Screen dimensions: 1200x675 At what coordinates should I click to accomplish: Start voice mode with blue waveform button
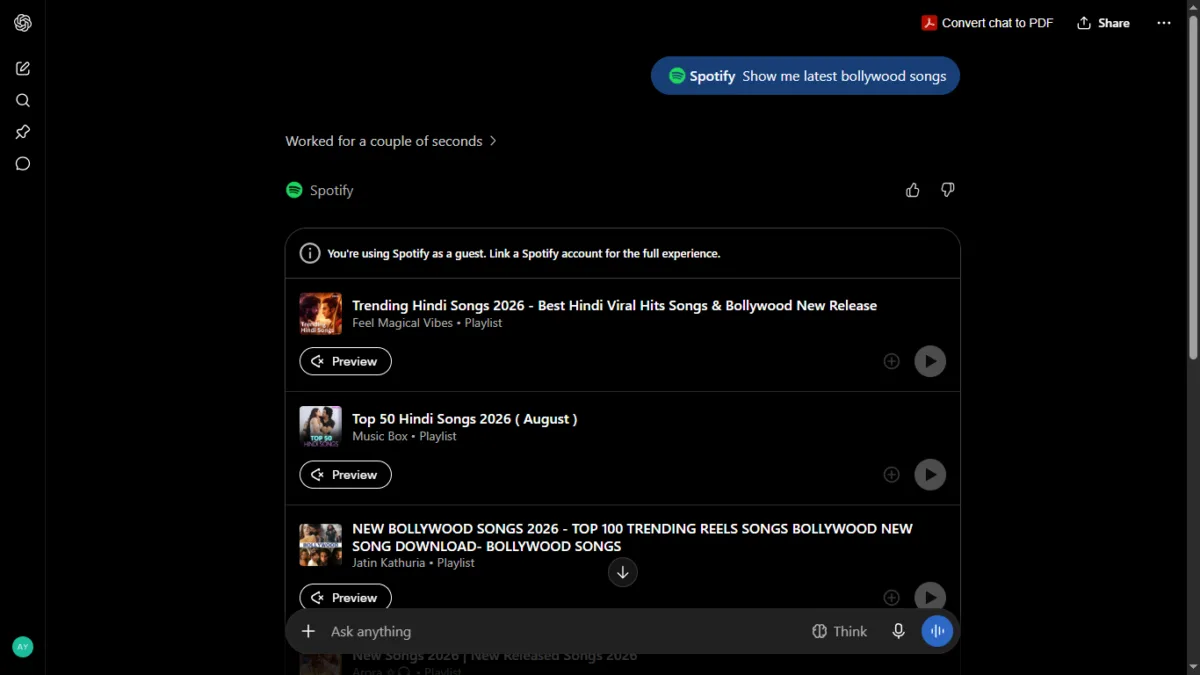point(937,631)
